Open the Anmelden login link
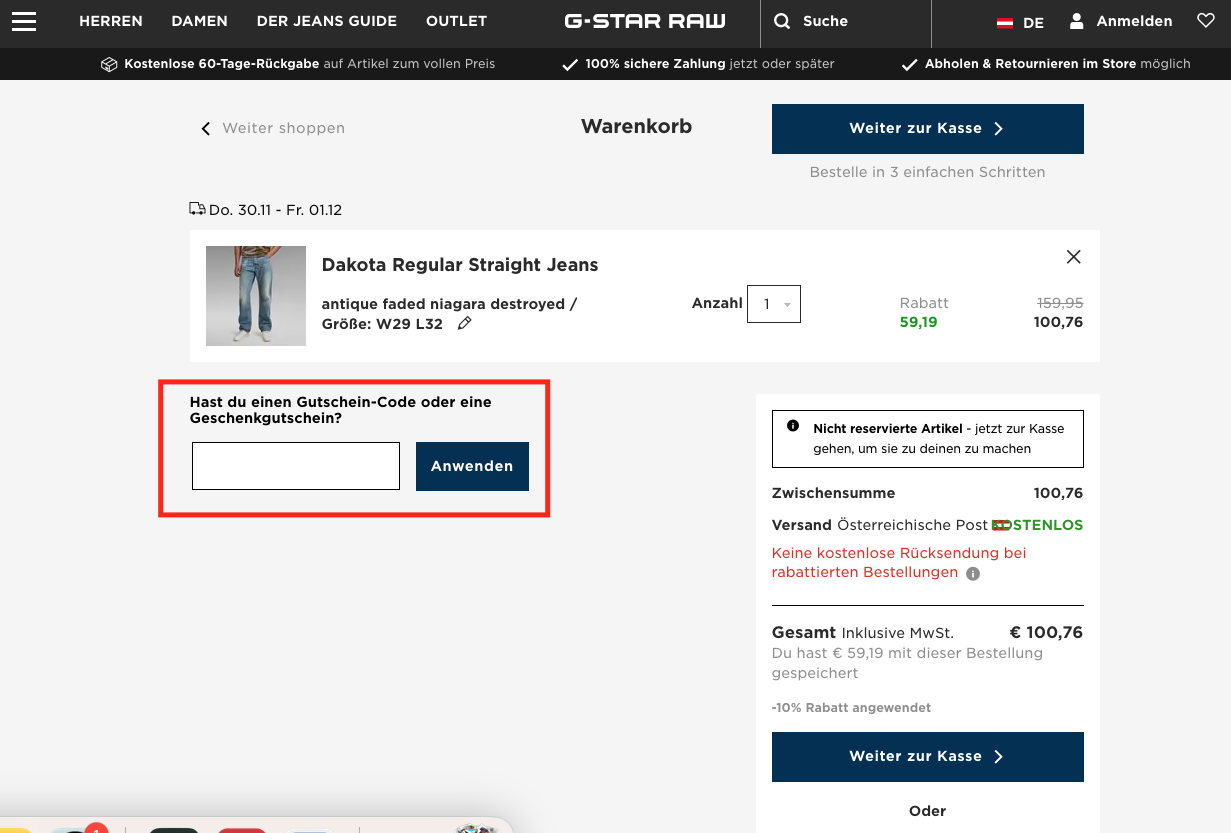This screenshot has width=1231, height=833. [x=1134, y=21]
